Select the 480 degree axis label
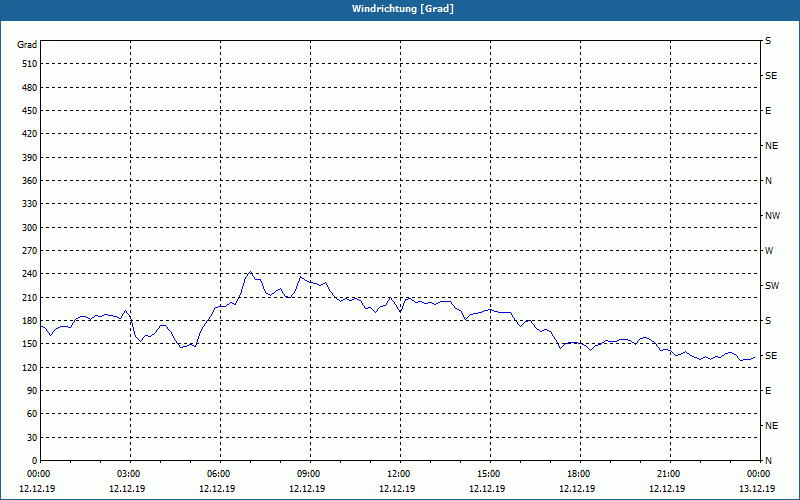 click(30, 88)
